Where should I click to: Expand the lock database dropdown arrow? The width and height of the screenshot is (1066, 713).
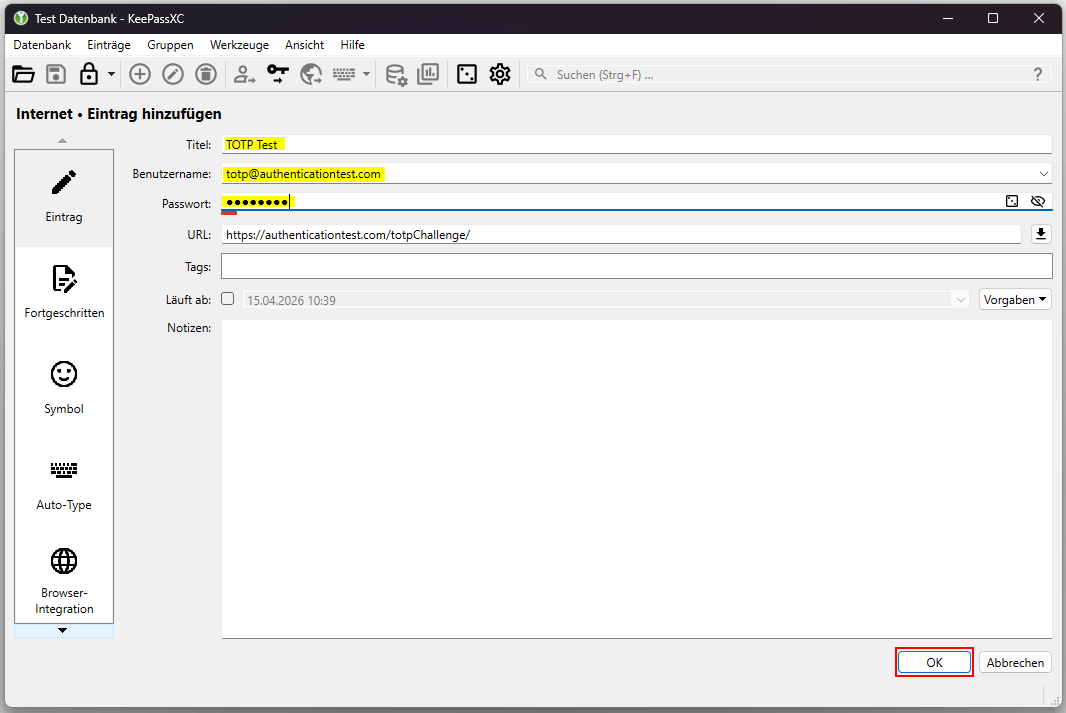tap(111, 74)
